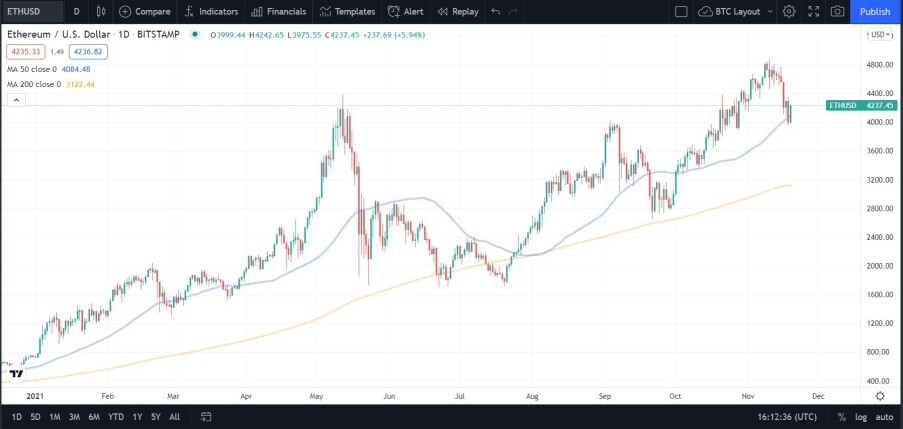Toggle the percent scale option
The width and height of the screenshot is (903, 429).
tap(841, 417)
